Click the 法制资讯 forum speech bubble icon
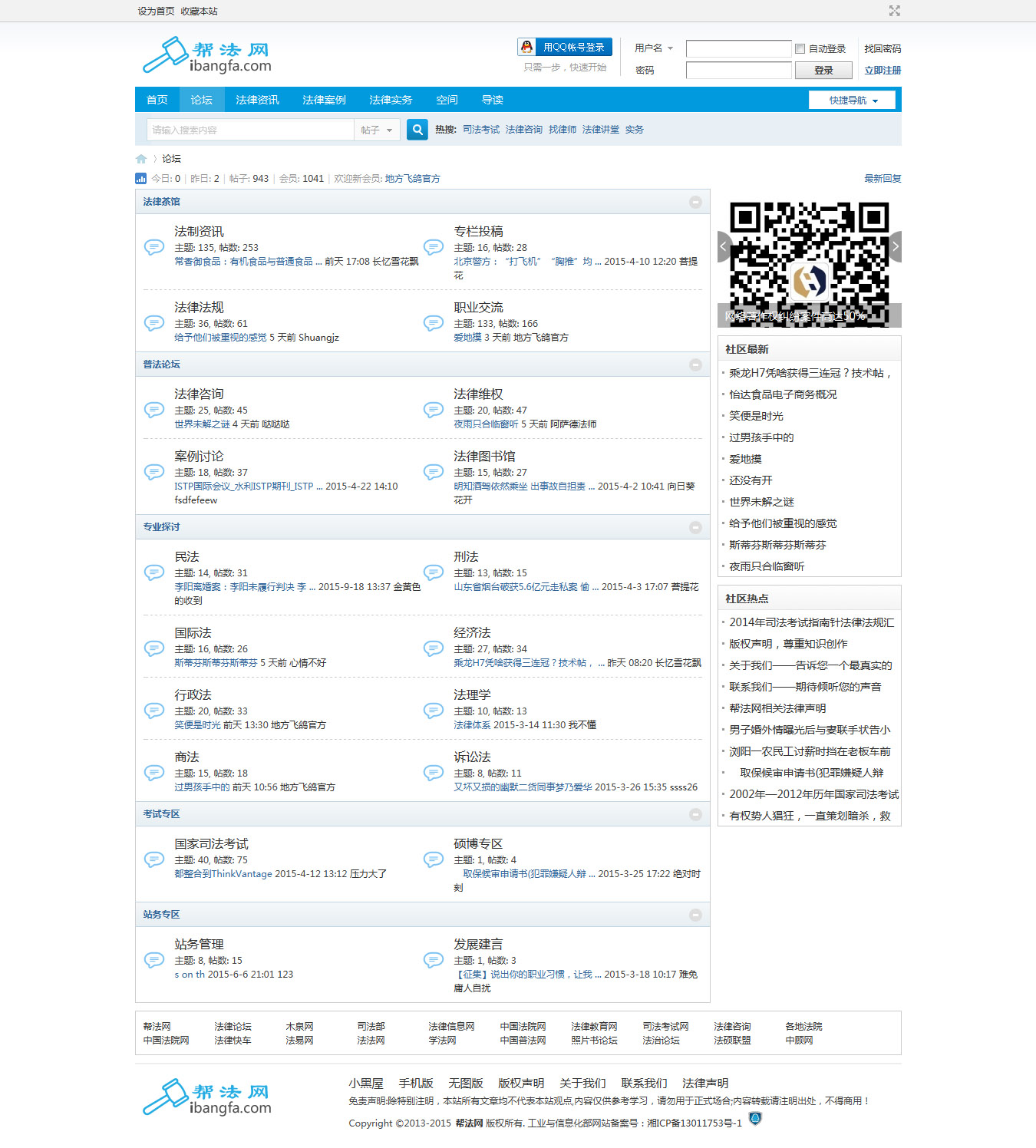 [154, 247]
